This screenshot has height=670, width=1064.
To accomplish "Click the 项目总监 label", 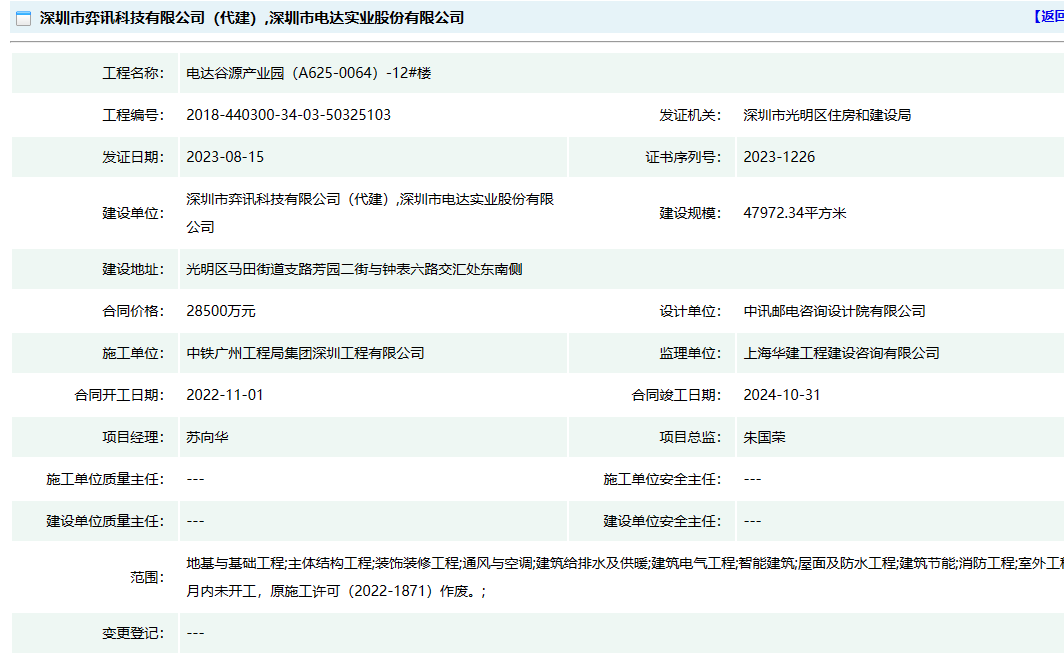I will point(690,438).
